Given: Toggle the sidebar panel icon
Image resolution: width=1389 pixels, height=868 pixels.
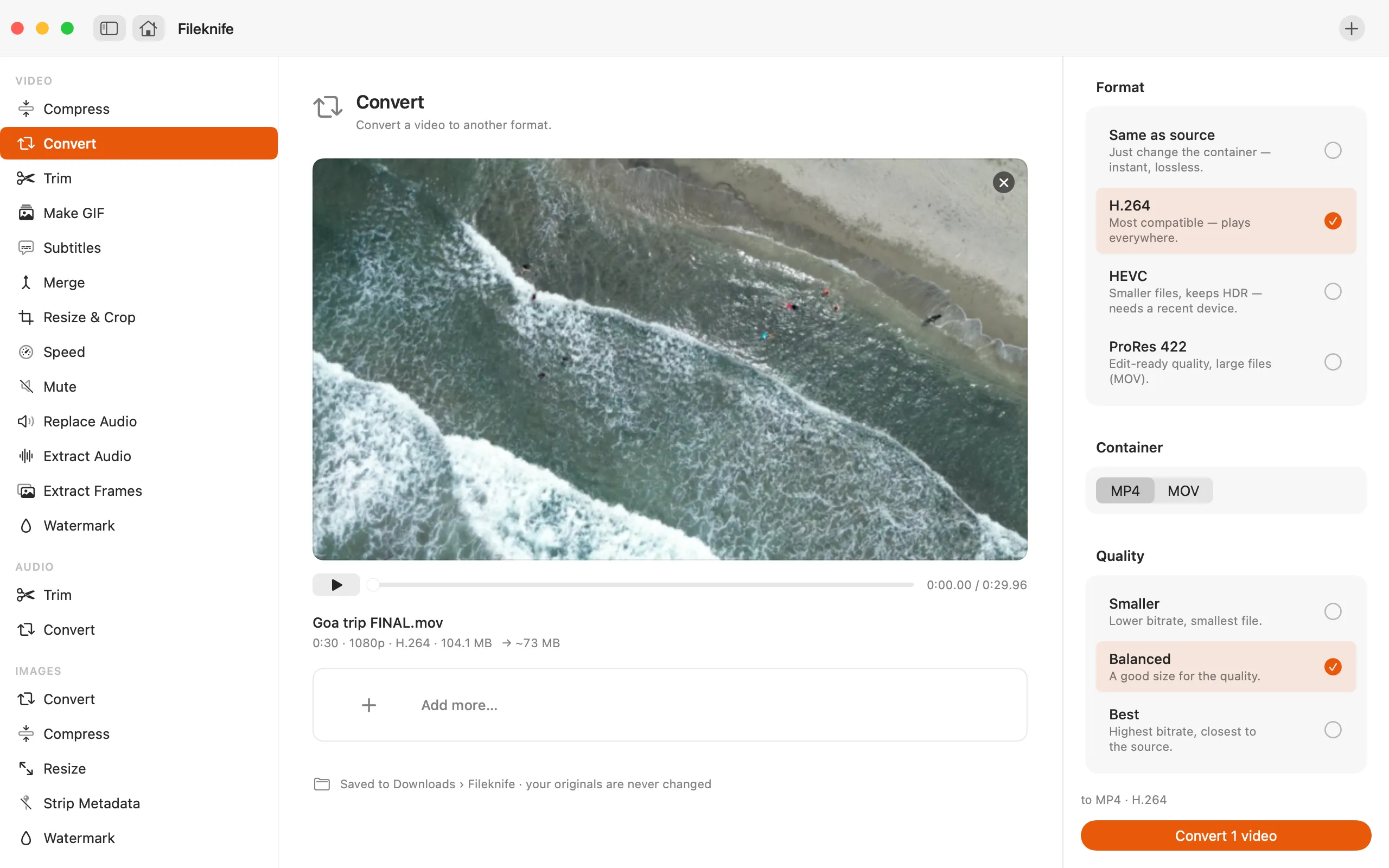Looking at the screenshot, I should (x=109, y=28).
